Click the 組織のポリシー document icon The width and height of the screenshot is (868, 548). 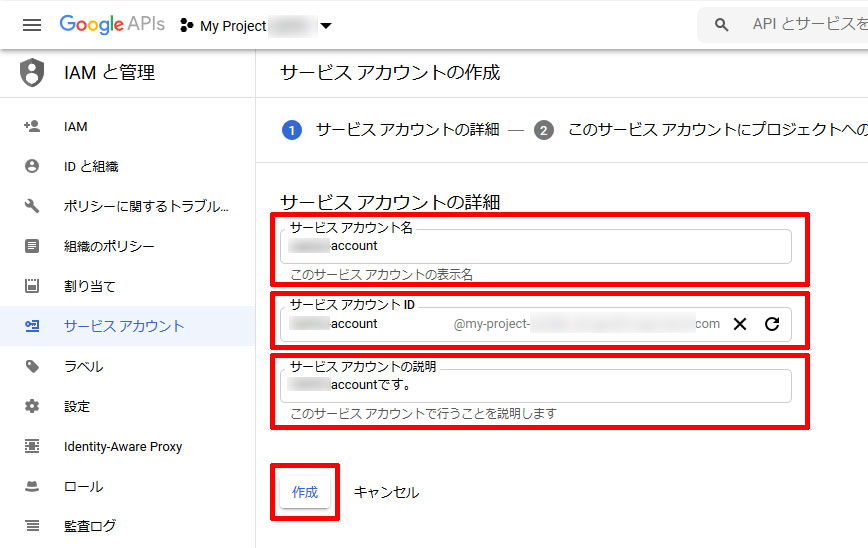tap(32, 246)
